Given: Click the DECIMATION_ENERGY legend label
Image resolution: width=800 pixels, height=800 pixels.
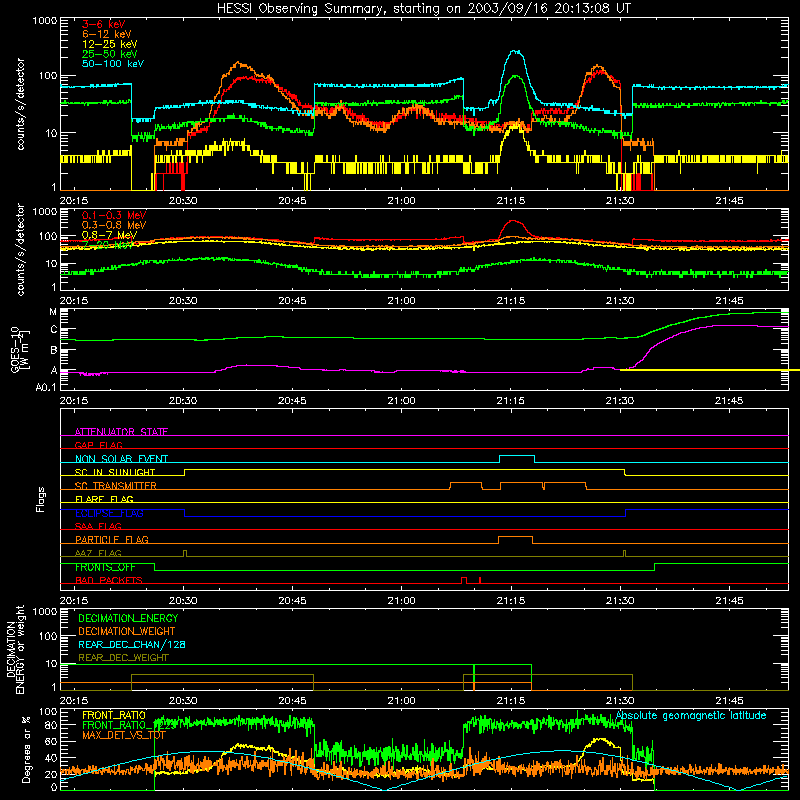Looking at the screenshot, I should coord(128,618).
